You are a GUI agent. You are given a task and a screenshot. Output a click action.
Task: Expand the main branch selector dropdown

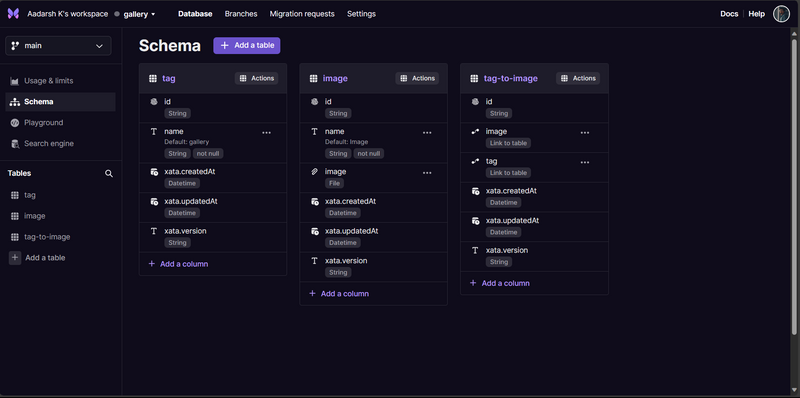pos(58,46)
